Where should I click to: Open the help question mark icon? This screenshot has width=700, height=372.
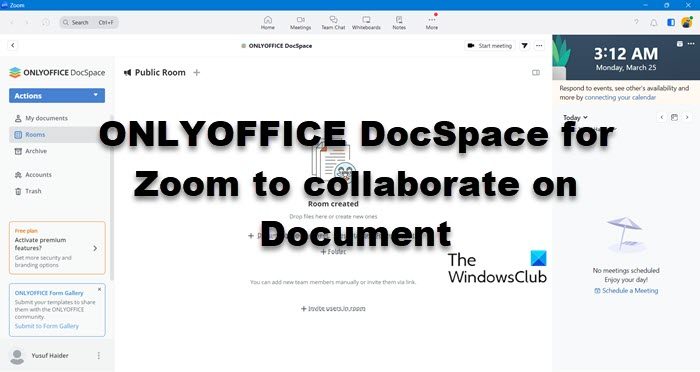(x=637, y=22)
